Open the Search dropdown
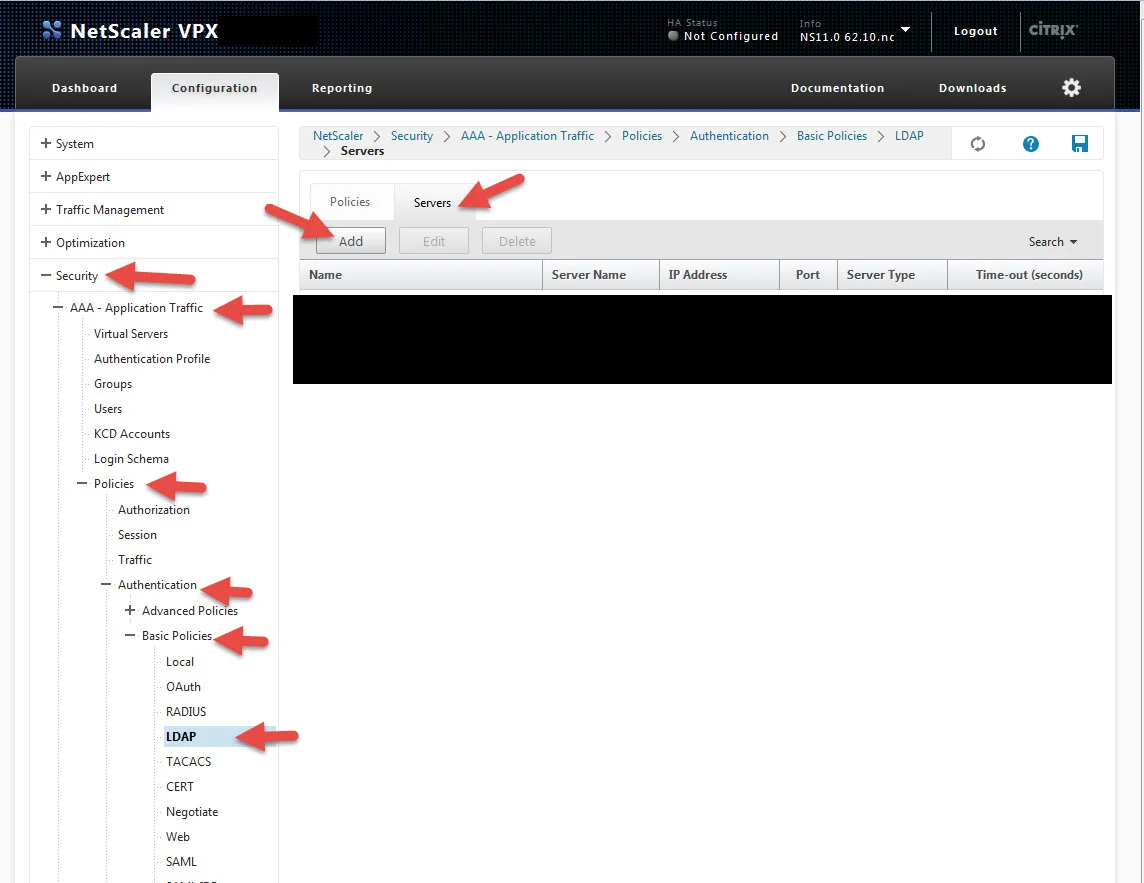The height and width of the screenshot is (883, 1144). (x=1053, y=242)
